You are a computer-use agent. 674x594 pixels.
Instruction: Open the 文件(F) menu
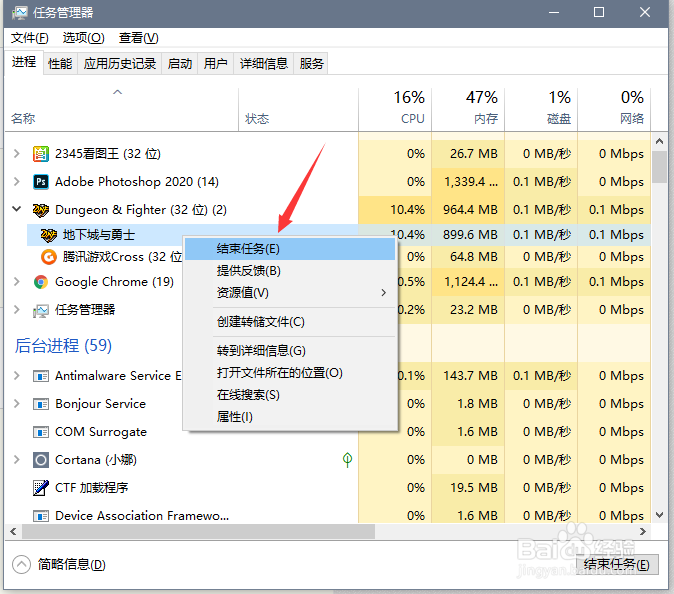30,38
